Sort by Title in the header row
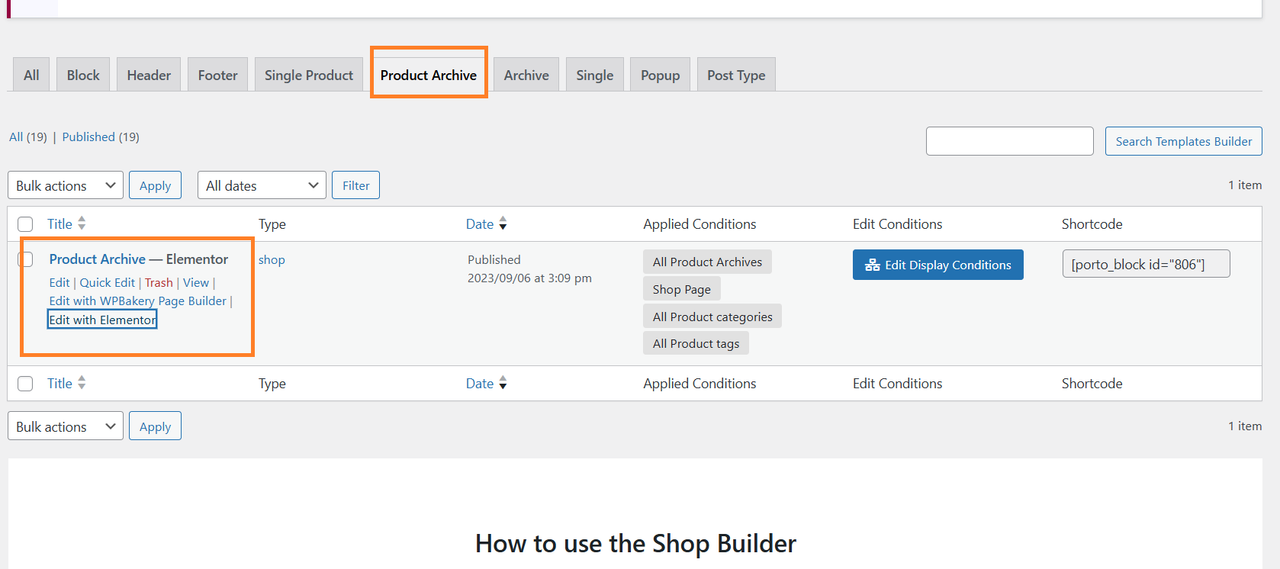Image resolution: width=1280 pixels, height=569 pixels. 60,224
